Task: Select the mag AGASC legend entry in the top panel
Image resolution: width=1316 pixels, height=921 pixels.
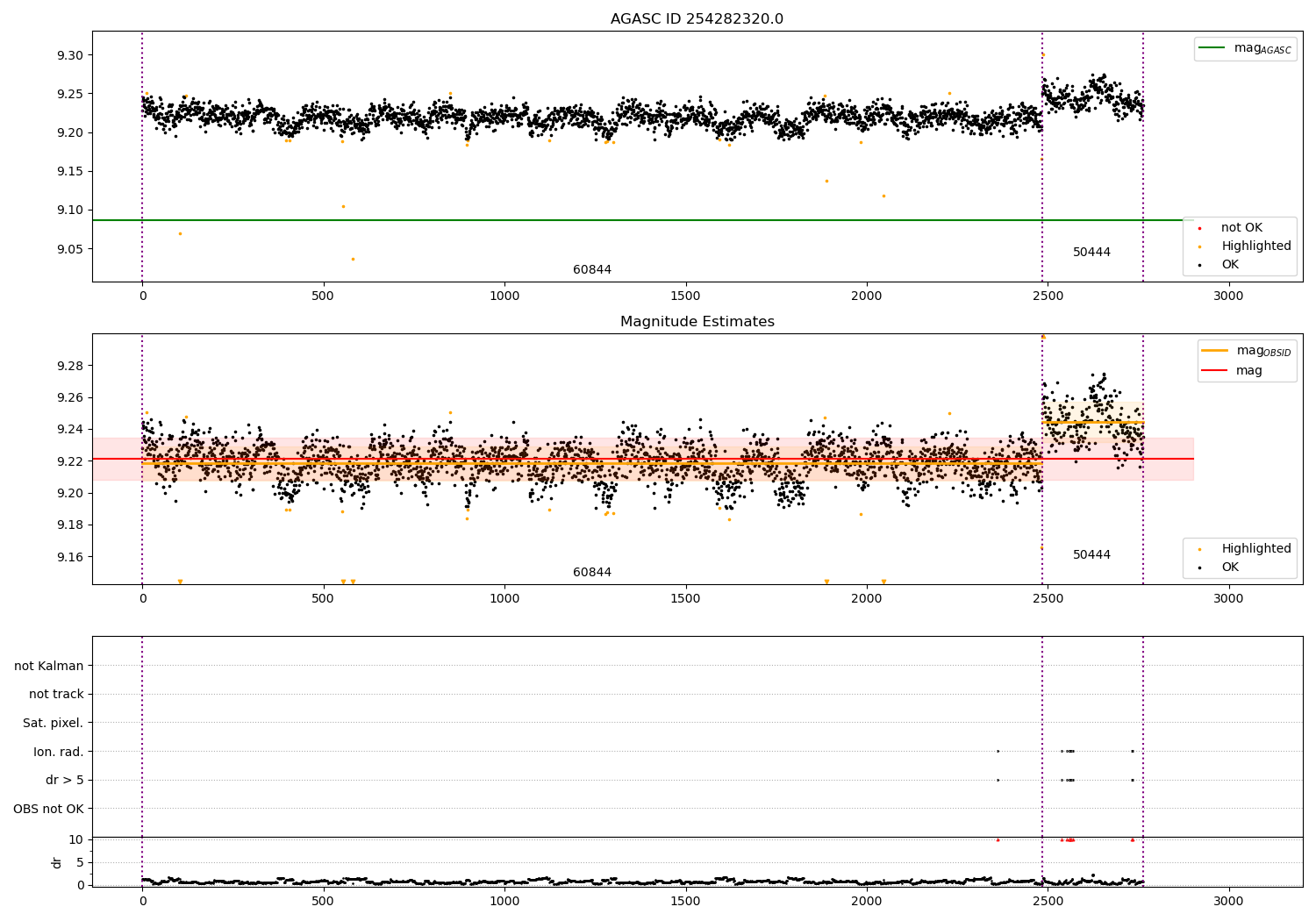Action: coord(1246,48)
